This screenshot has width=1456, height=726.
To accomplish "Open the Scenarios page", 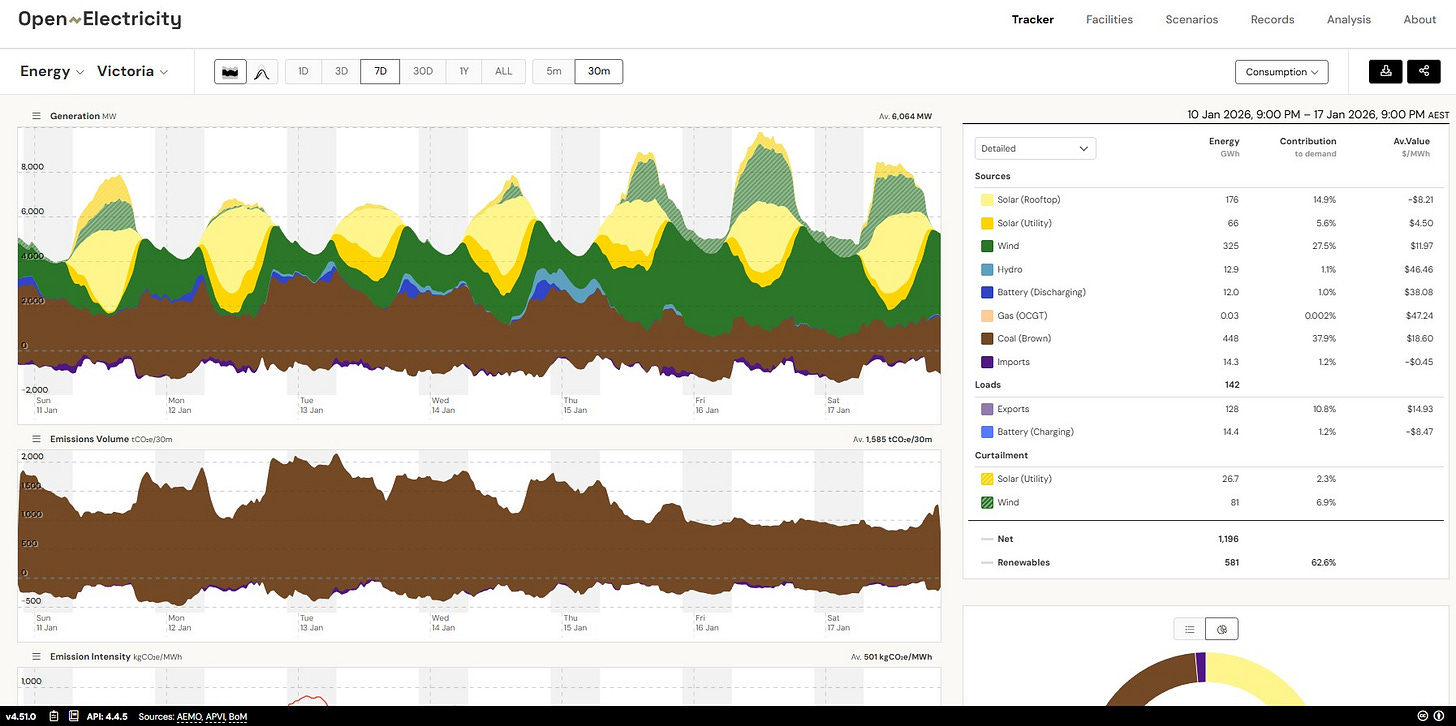I will tap(1191, 19).
